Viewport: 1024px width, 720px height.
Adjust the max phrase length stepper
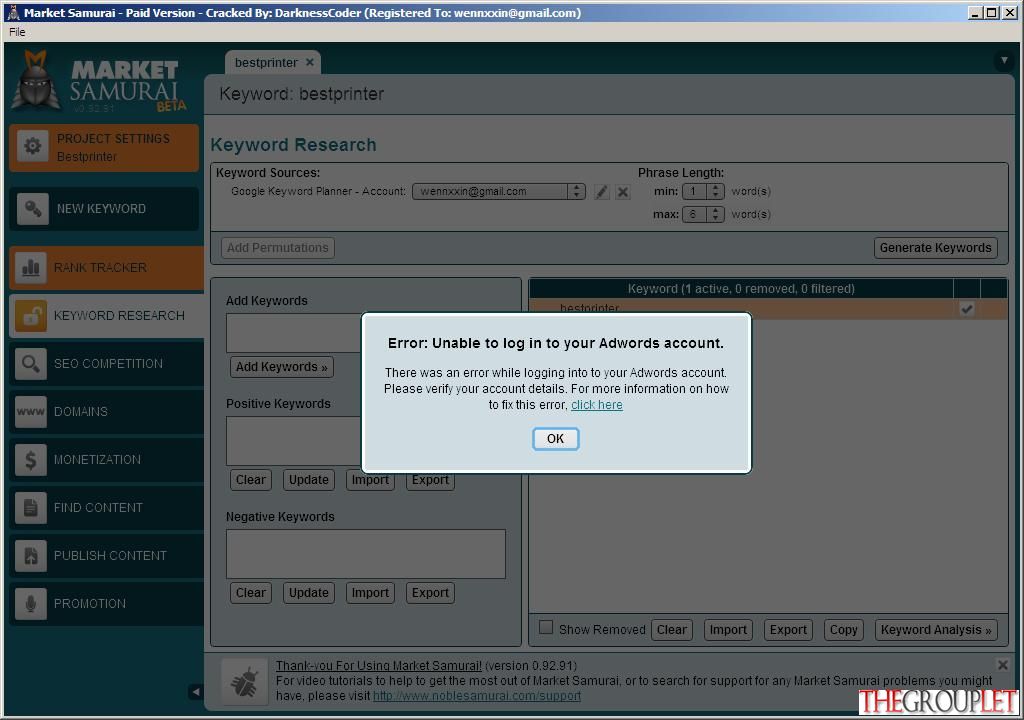(716, 214)
